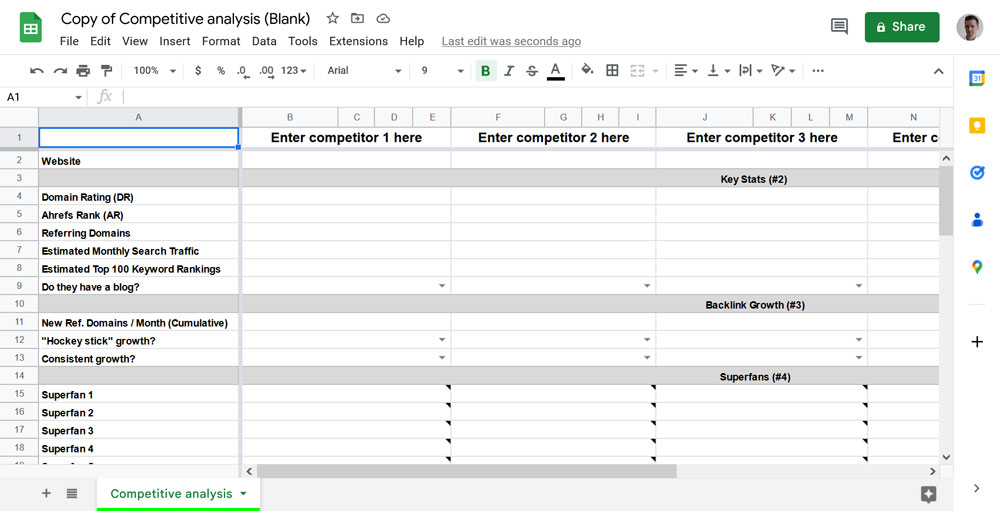Star this spreadsheet

[x=332, y=19]
